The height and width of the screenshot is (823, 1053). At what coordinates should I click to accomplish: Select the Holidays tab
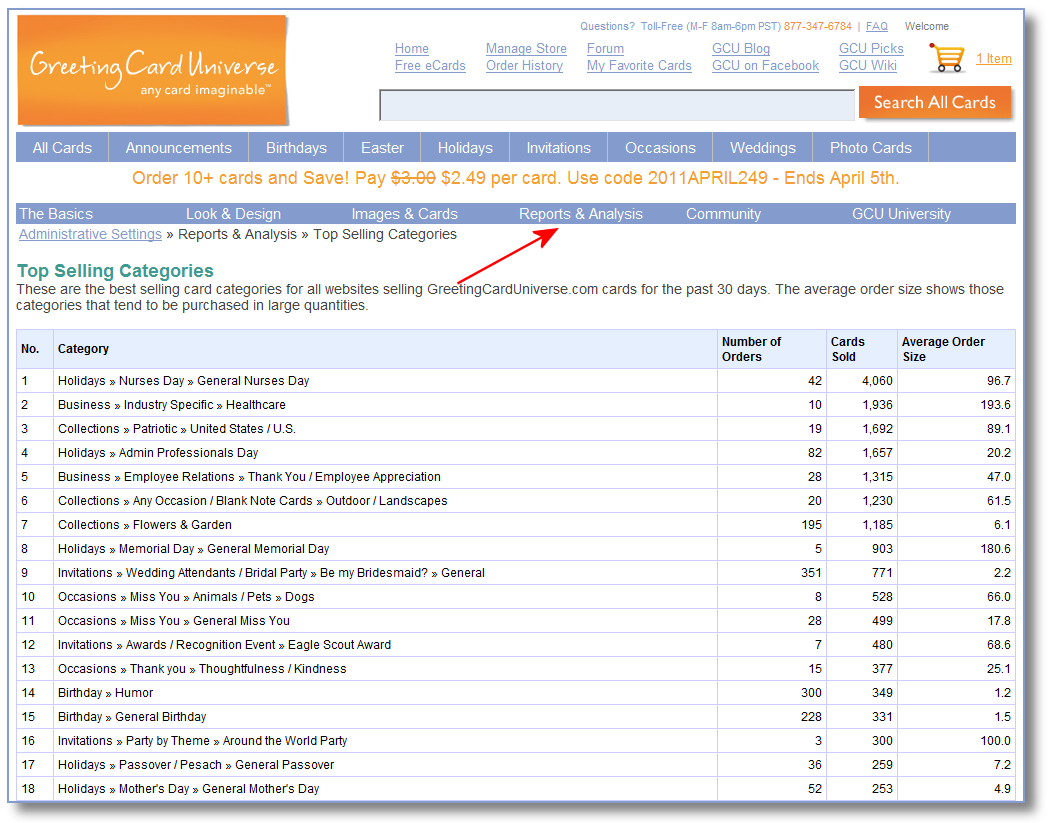465,148
